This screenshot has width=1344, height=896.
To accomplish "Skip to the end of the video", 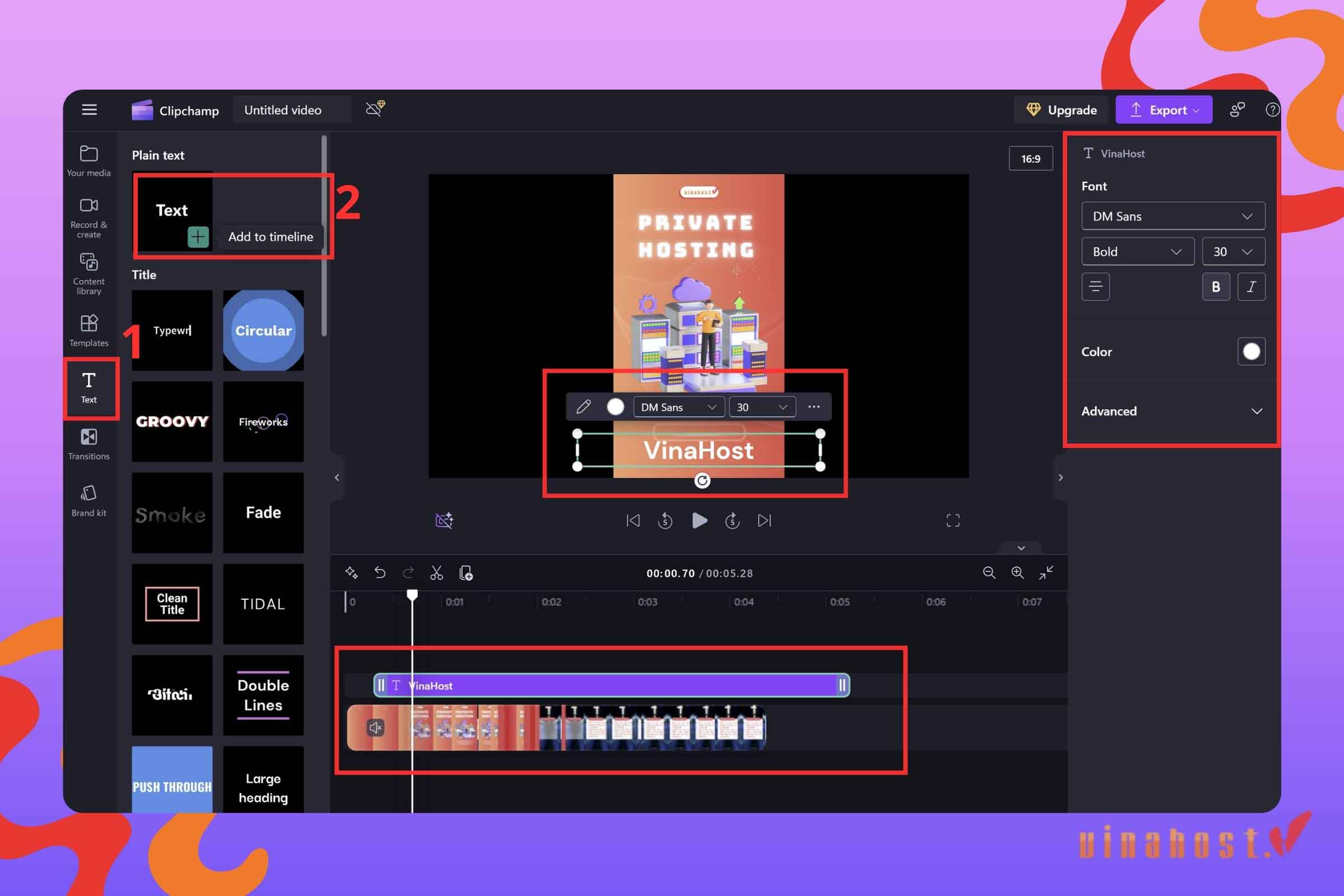I will 764,521.
